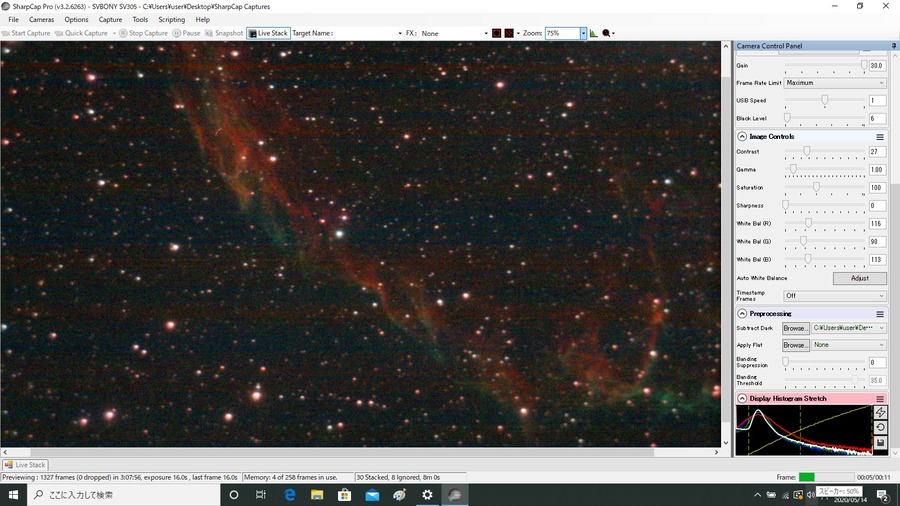
Task: Open the File menu
Action: click(x=13, y=20)
